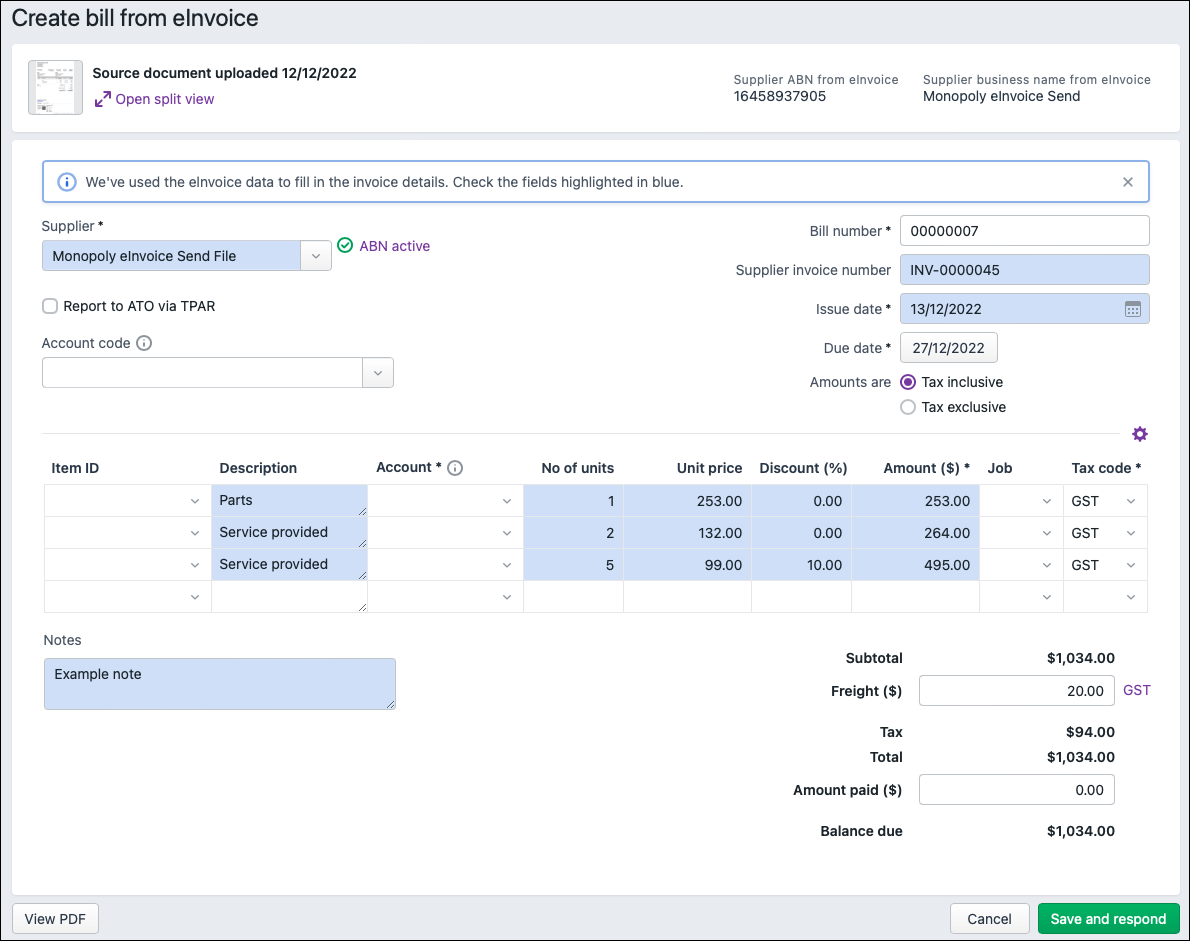The image size is (1190, 941).
Task: Select the Tax exclusive option
Action: [x=908, y=407]
